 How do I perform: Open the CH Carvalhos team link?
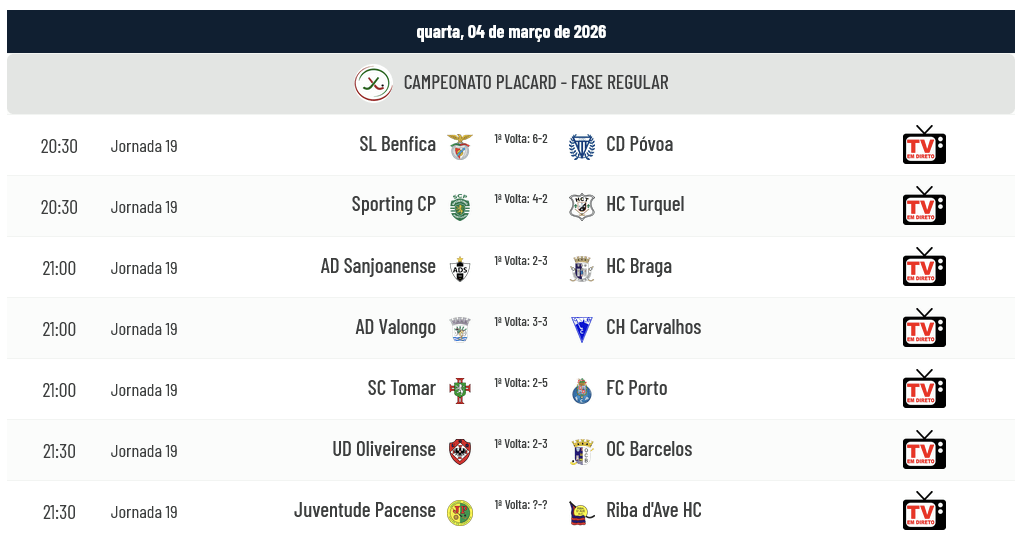[x=653, y=327]
